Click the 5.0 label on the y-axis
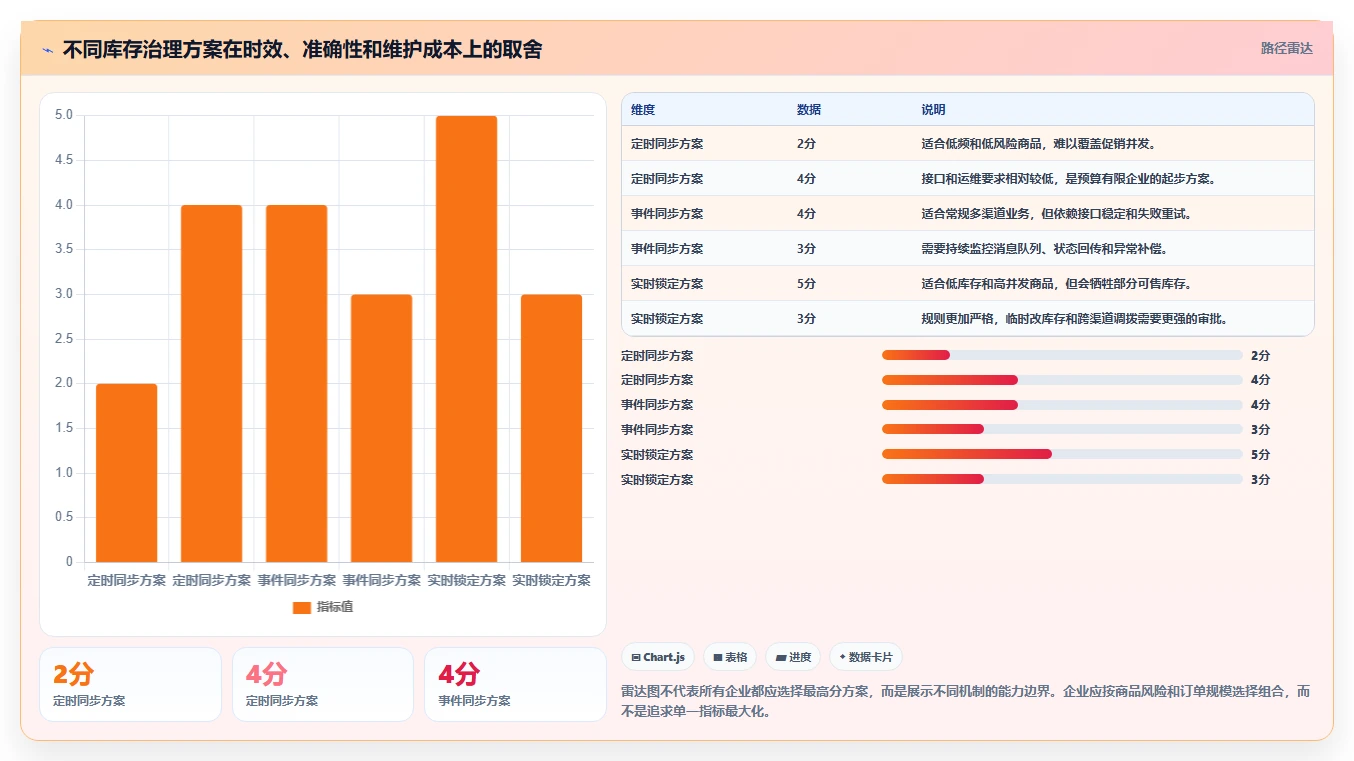1354x761 pixels. (64, 115)
